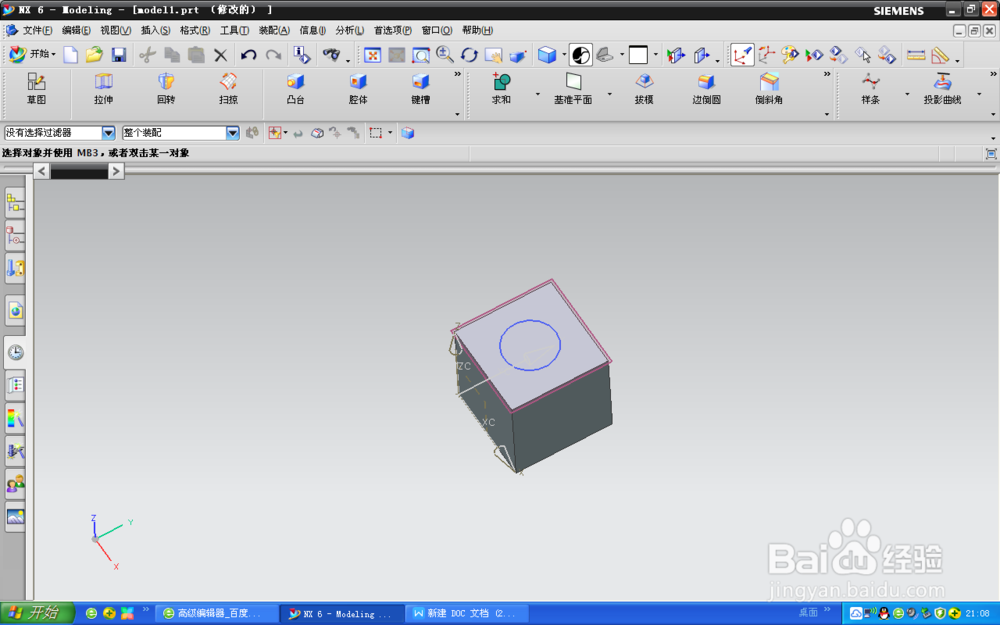
Task: Switch to 新建 DOC 文档 taskbar window
Action: [468, 613]
